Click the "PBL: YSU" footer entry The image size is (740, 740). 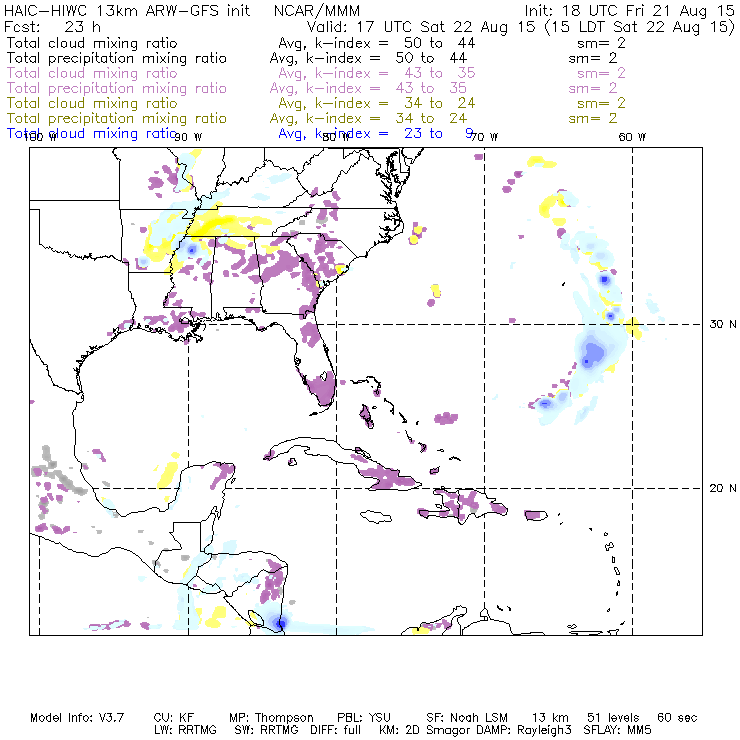(x=364, y=718)
